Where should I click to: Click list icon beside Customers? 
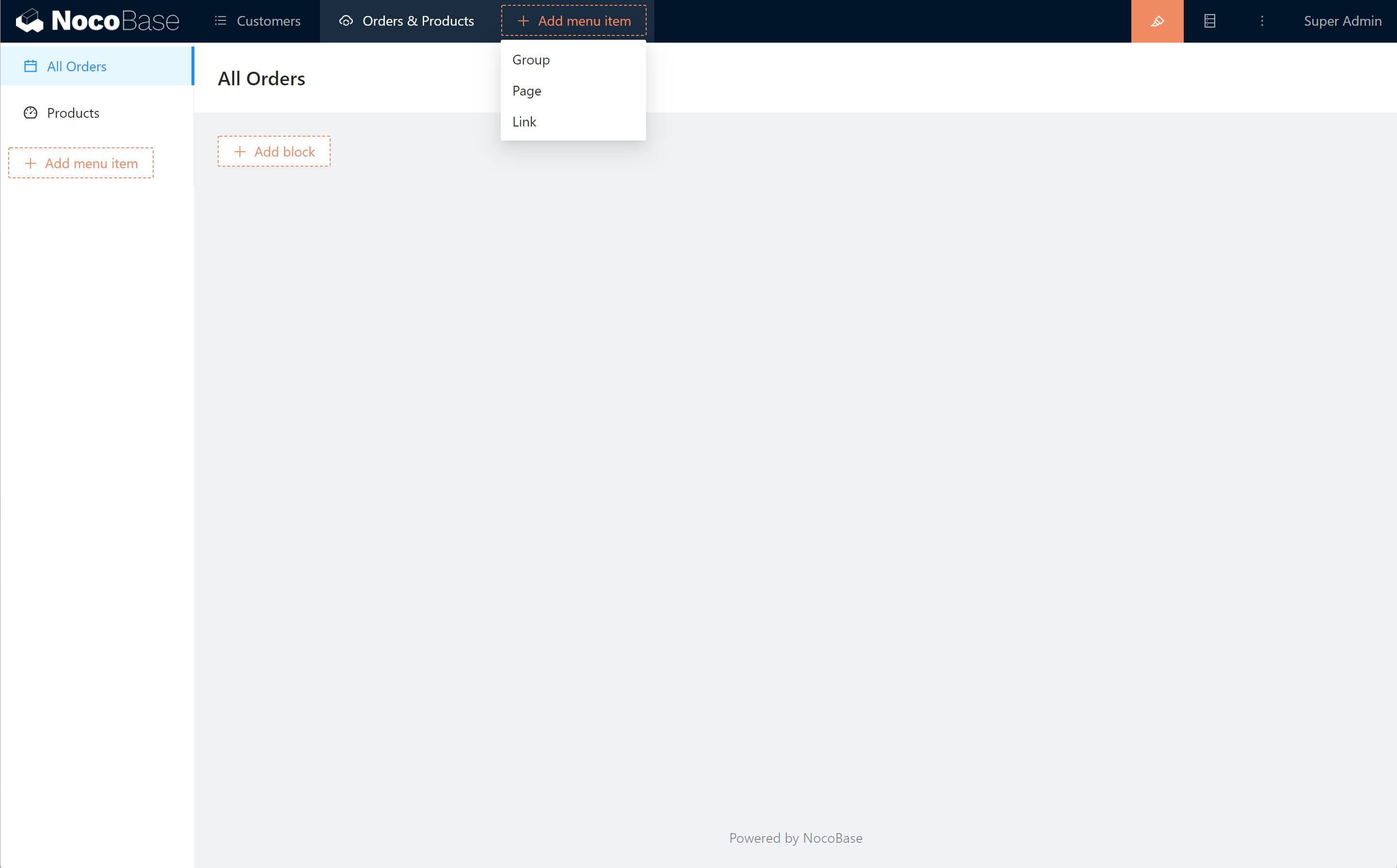tap(221, 21)
